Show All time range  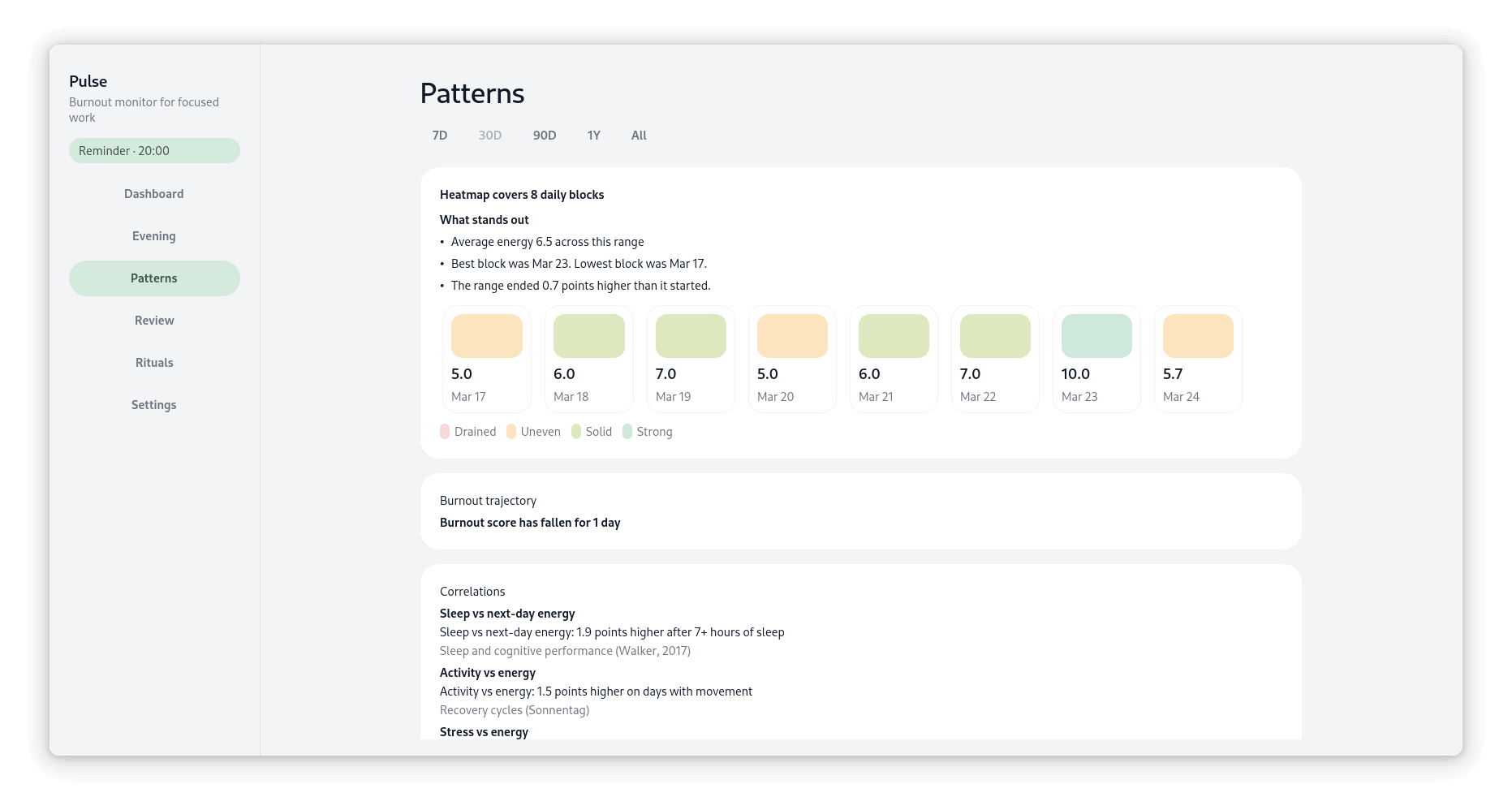coord(639,136)
